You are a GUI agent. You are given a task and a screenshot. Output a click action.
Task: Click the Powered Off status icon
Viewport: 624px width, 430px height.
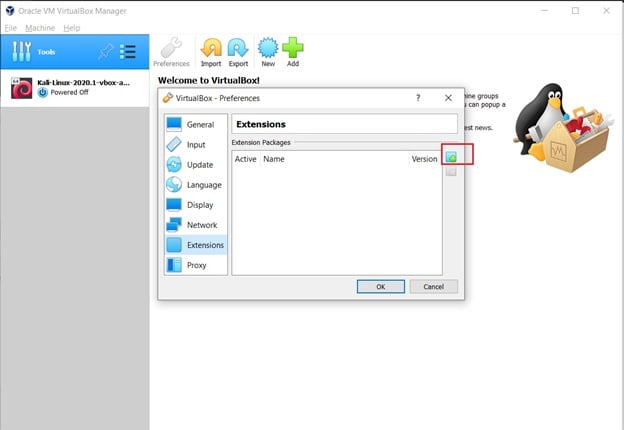43,92
